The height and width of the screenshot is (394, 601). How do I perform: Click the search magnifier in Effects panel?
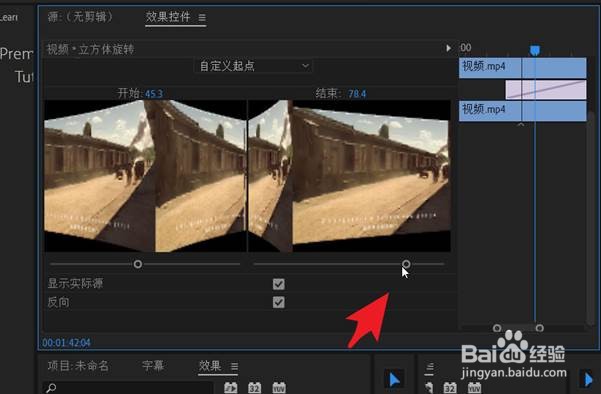(x=50, y=388)
